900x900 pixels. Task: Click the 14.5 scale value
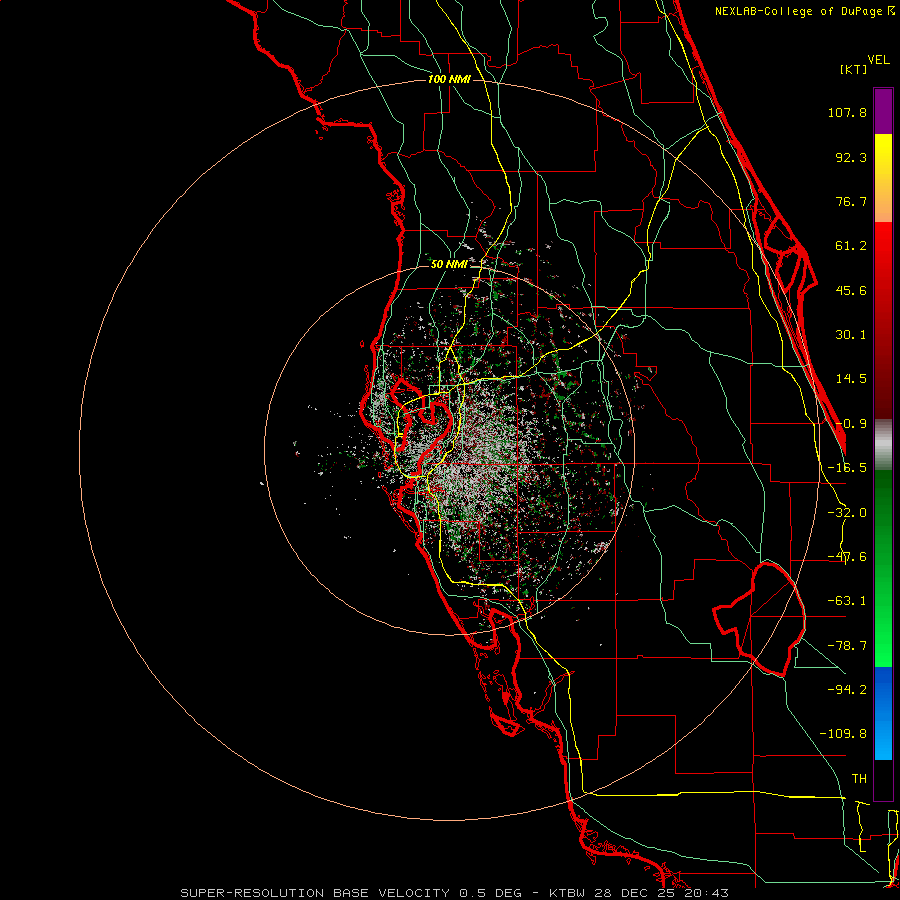pos(851,379)
